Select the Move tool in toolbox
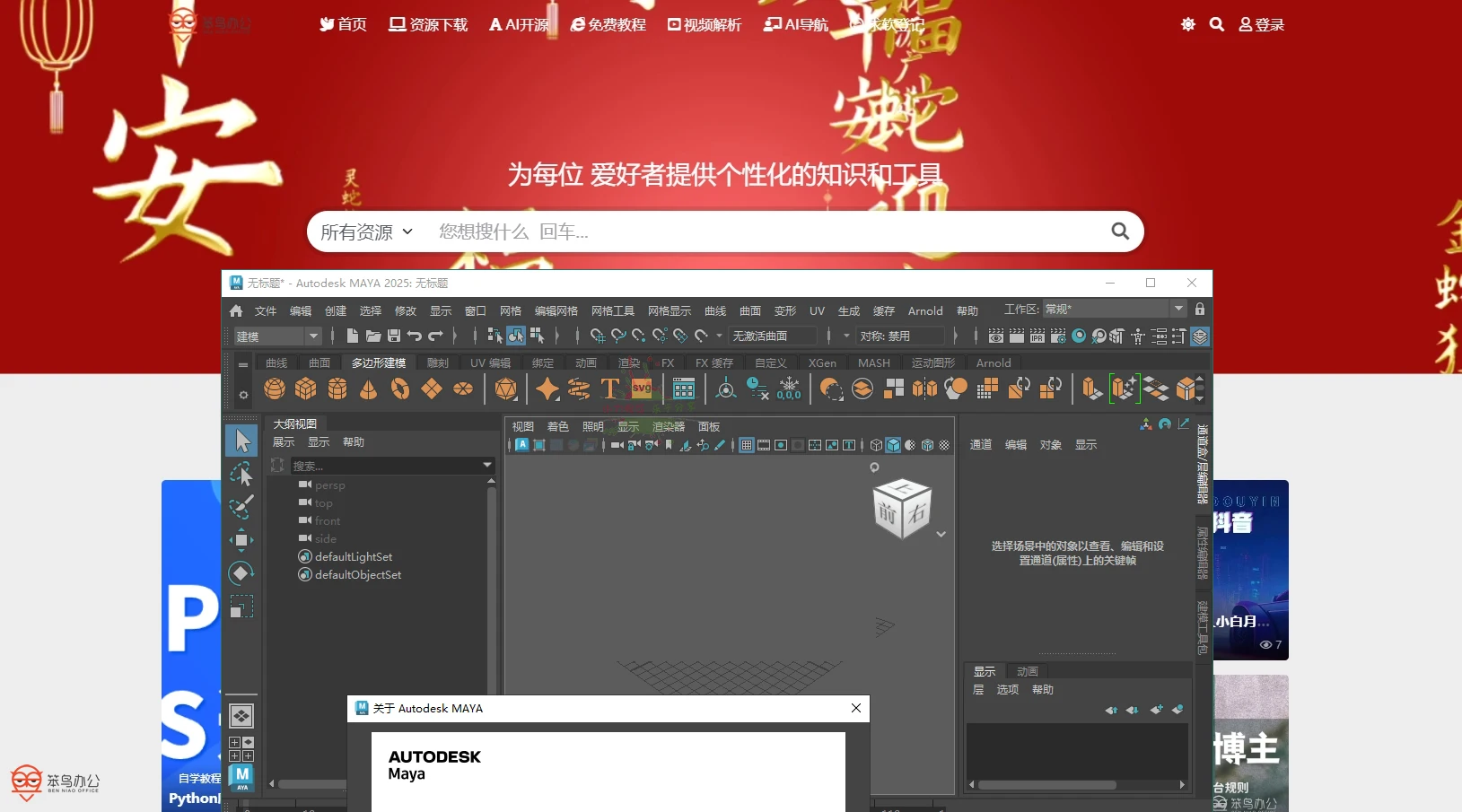Image resolution: width=1462 pixels, height=812 pixels. pyautogui.click(x=241, y=540)
